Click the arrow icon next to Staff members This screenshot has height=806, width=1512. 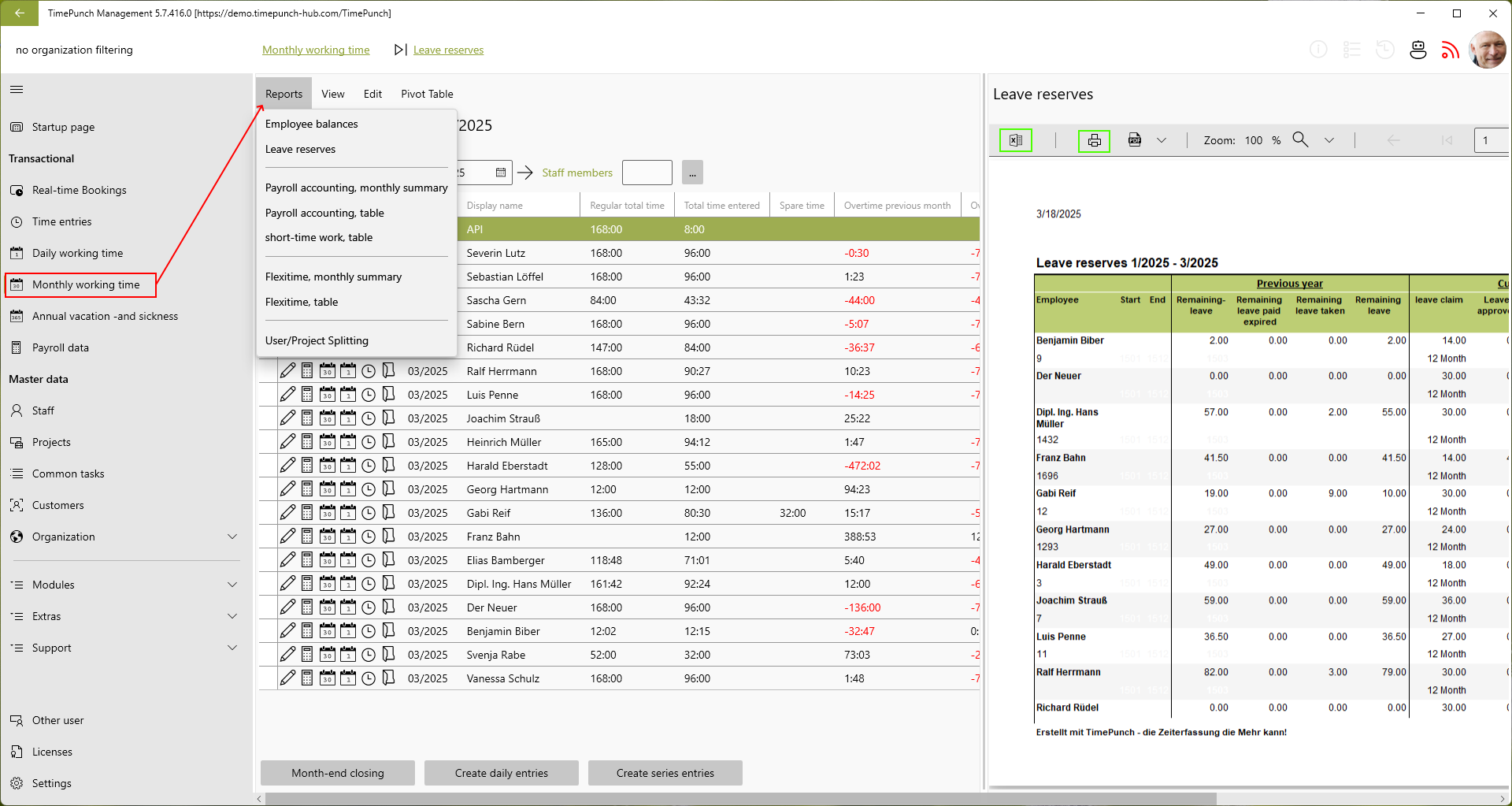525,173
